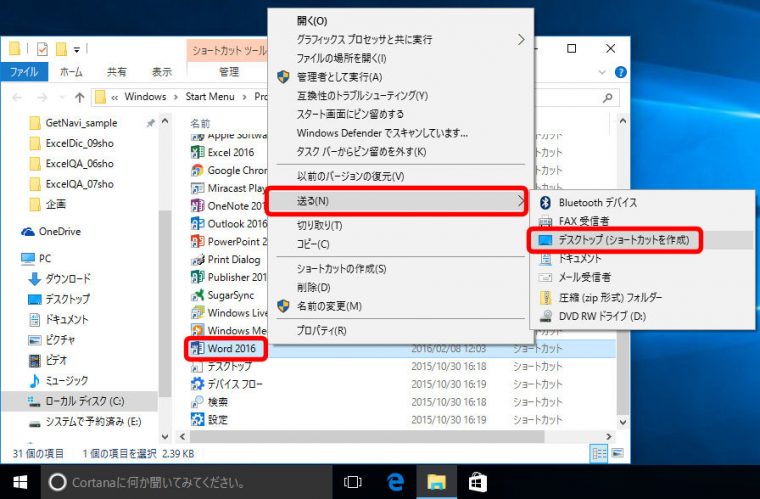Select the 検索 shortcut
760x499 pixels.
(x=209, y=402)
